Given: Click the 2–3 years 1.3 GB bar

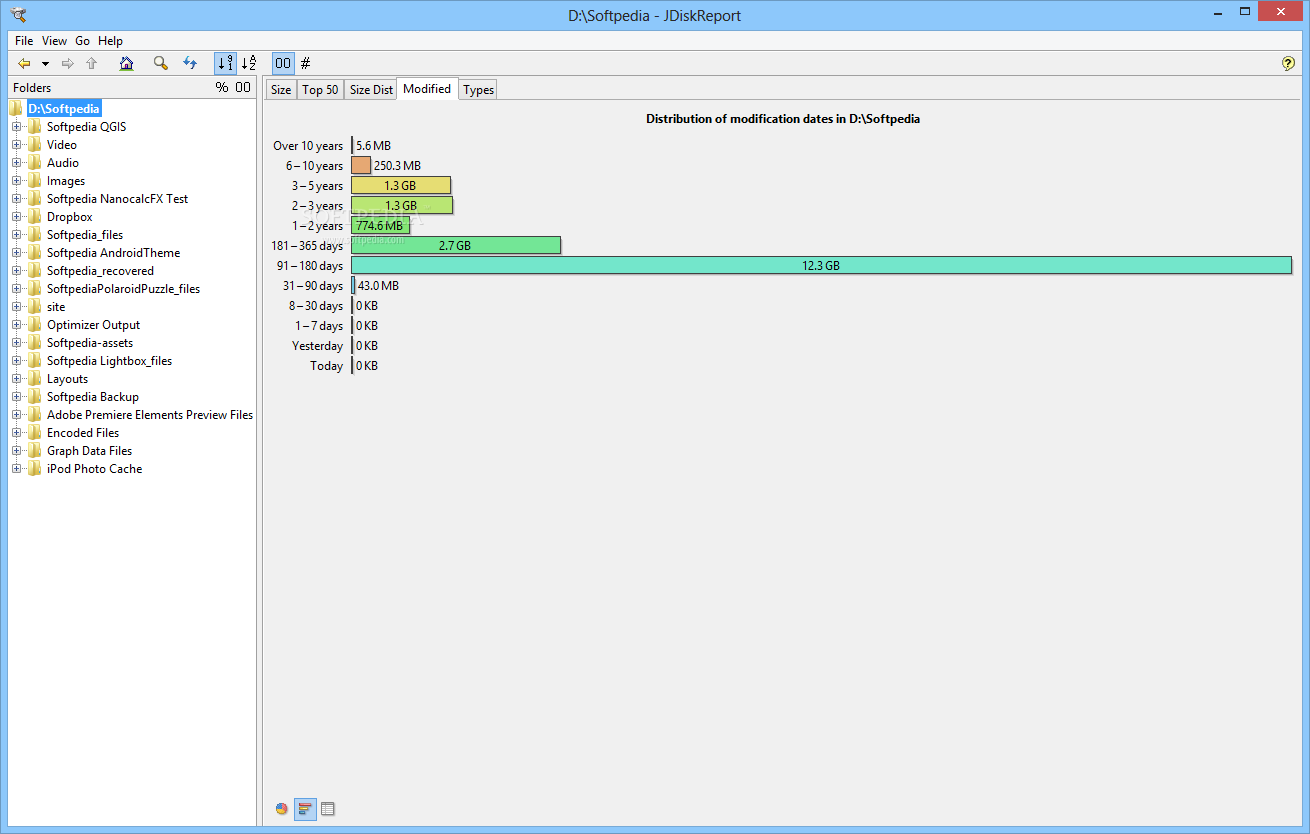Looking at the screenshot, I should click(402, 205).
